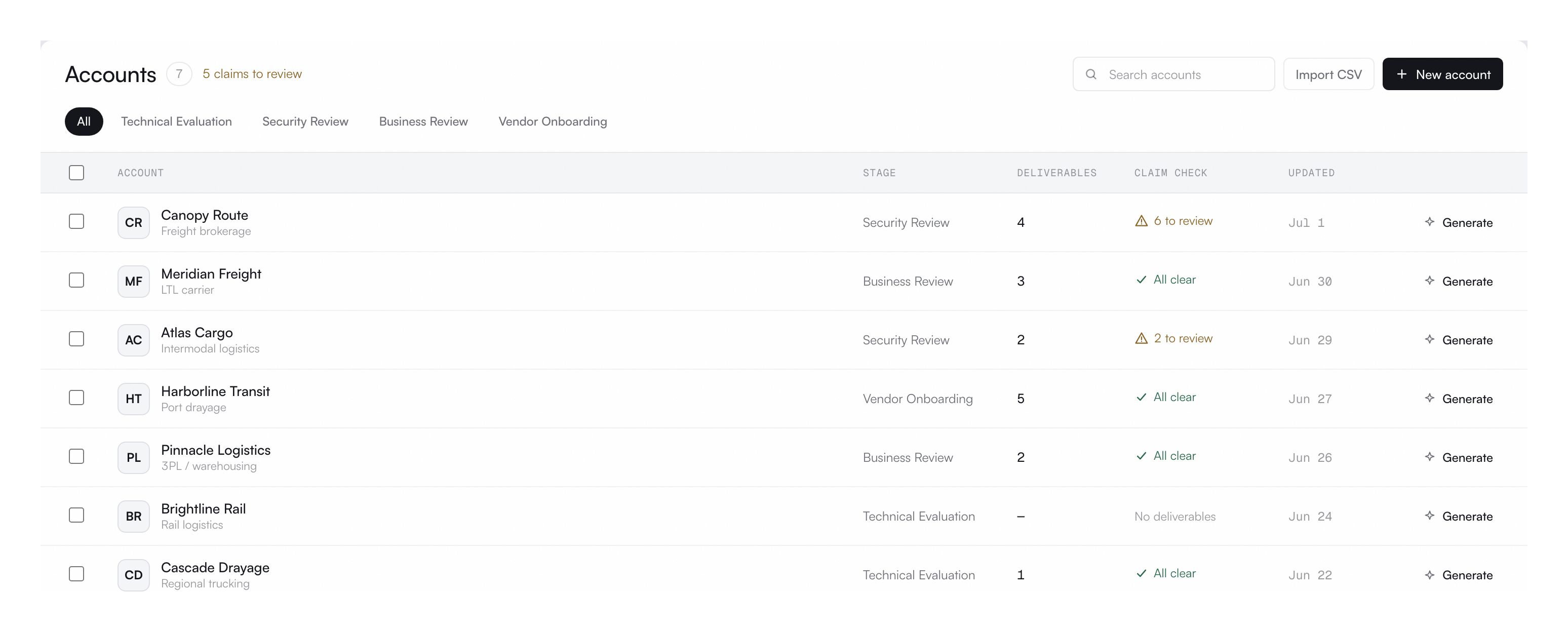The image size is (1568, 632).
Task: Open the Harborline Transit account name
Action: point(215,391)
